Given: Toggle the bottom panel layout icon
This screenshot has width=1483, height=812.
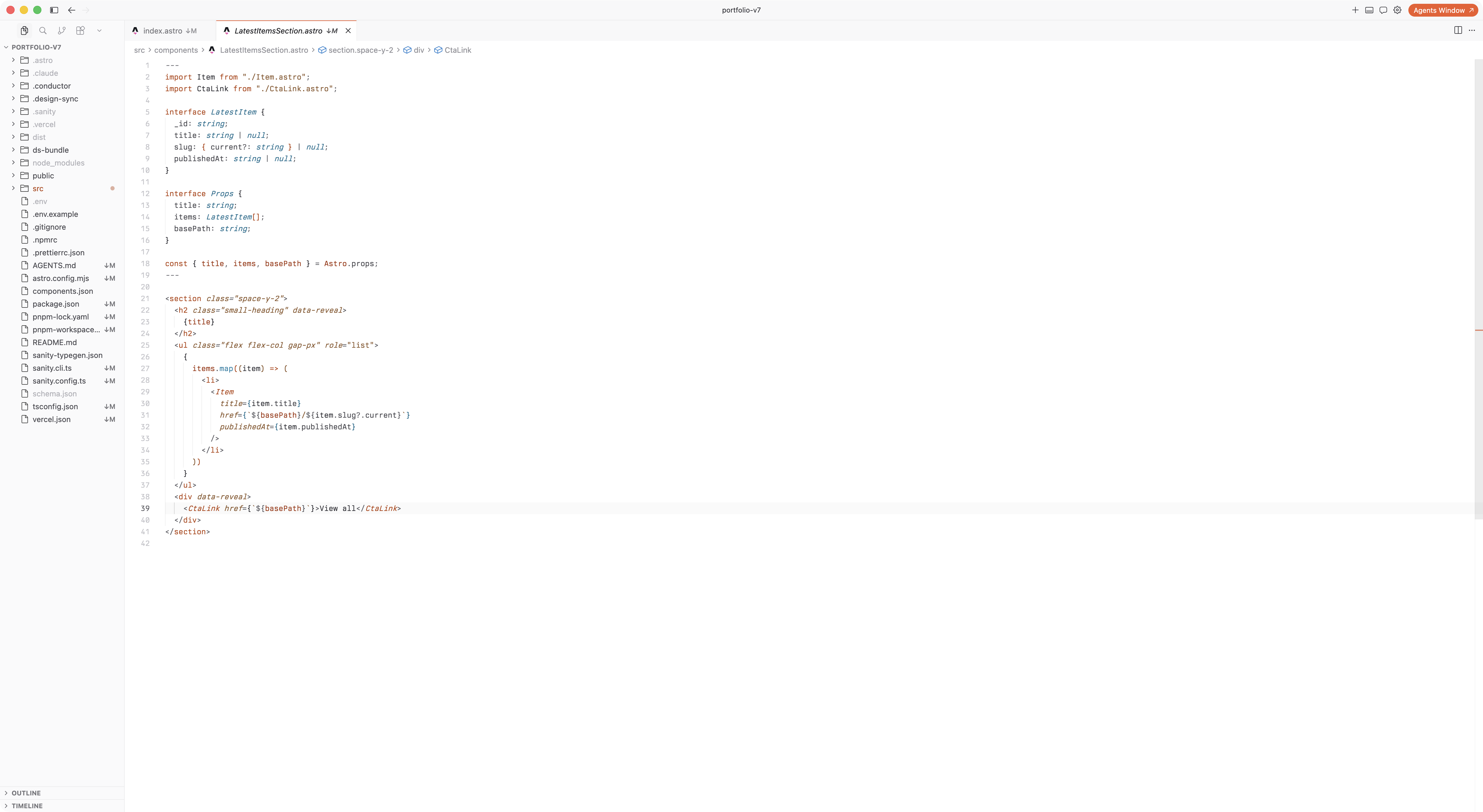Looking at the screenshot, I should (x=1369, y=10).
